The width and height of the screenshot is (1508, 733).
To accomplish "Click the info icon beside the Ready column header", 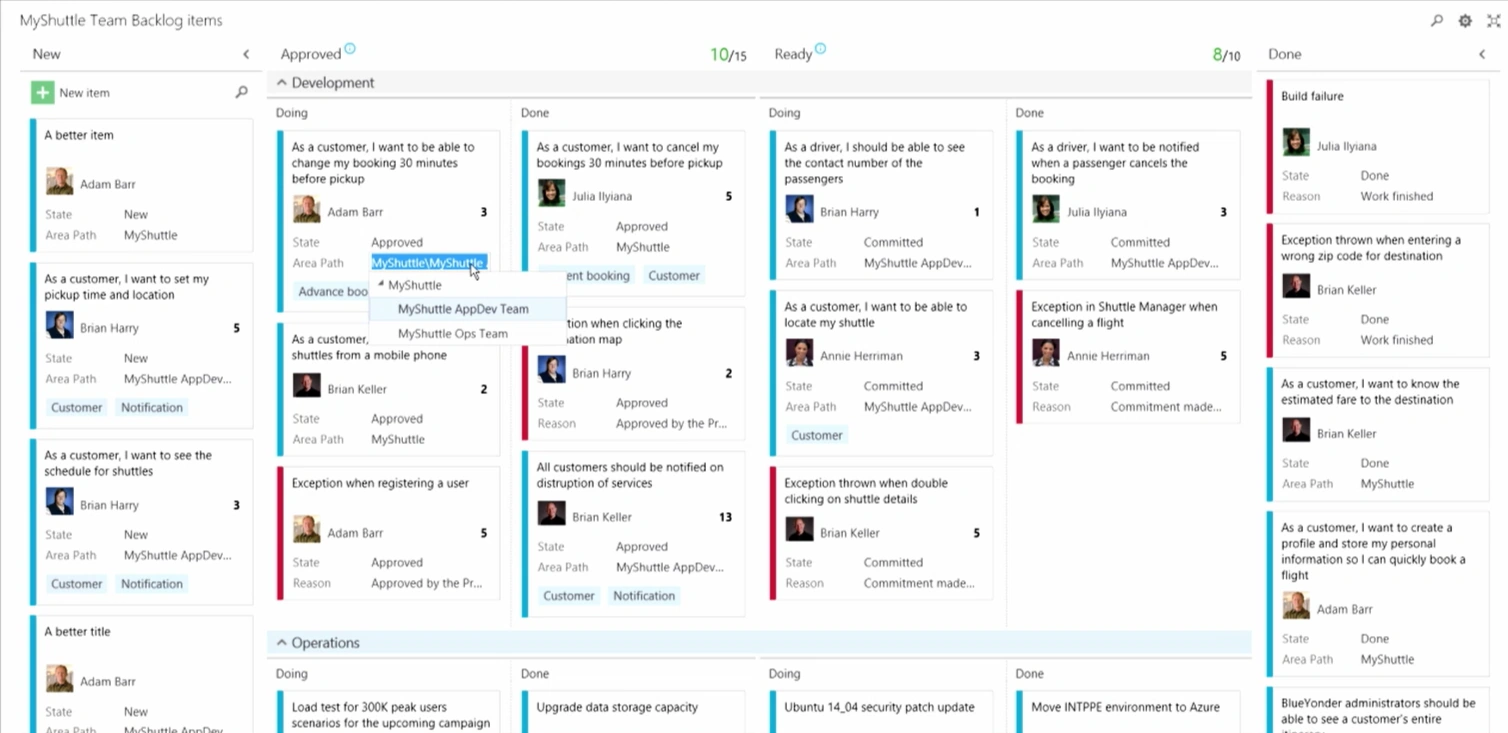I will click(822, 49).
